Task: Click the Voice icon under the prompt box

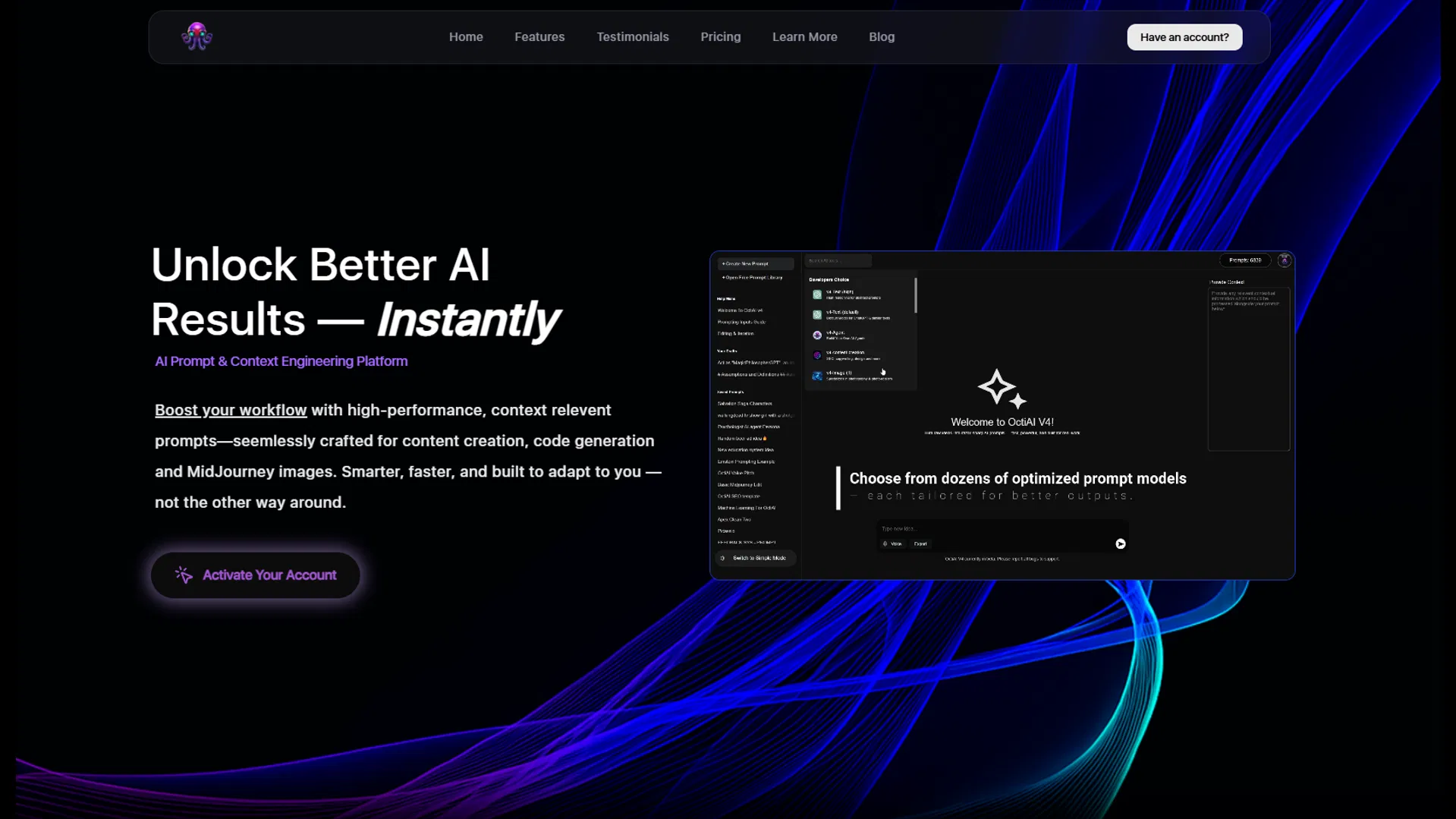Action: click(x=893, y=544)
